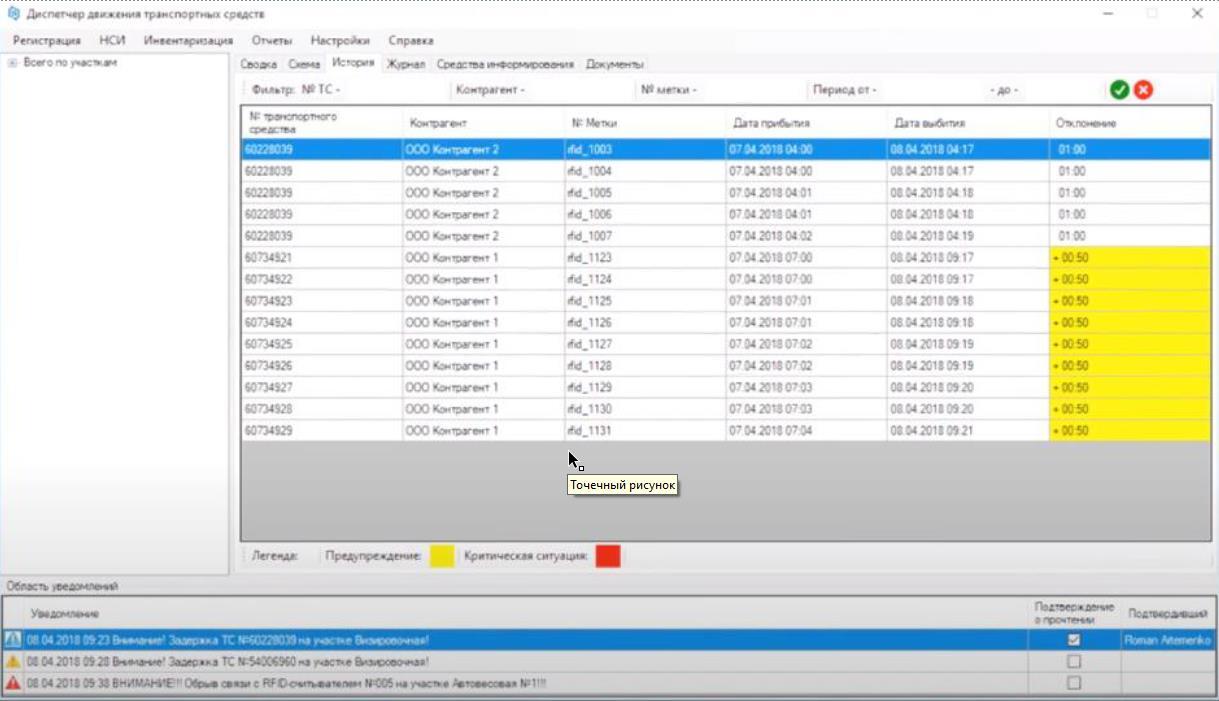Select the row with tag 'rfid_1005'

[726, 193]
